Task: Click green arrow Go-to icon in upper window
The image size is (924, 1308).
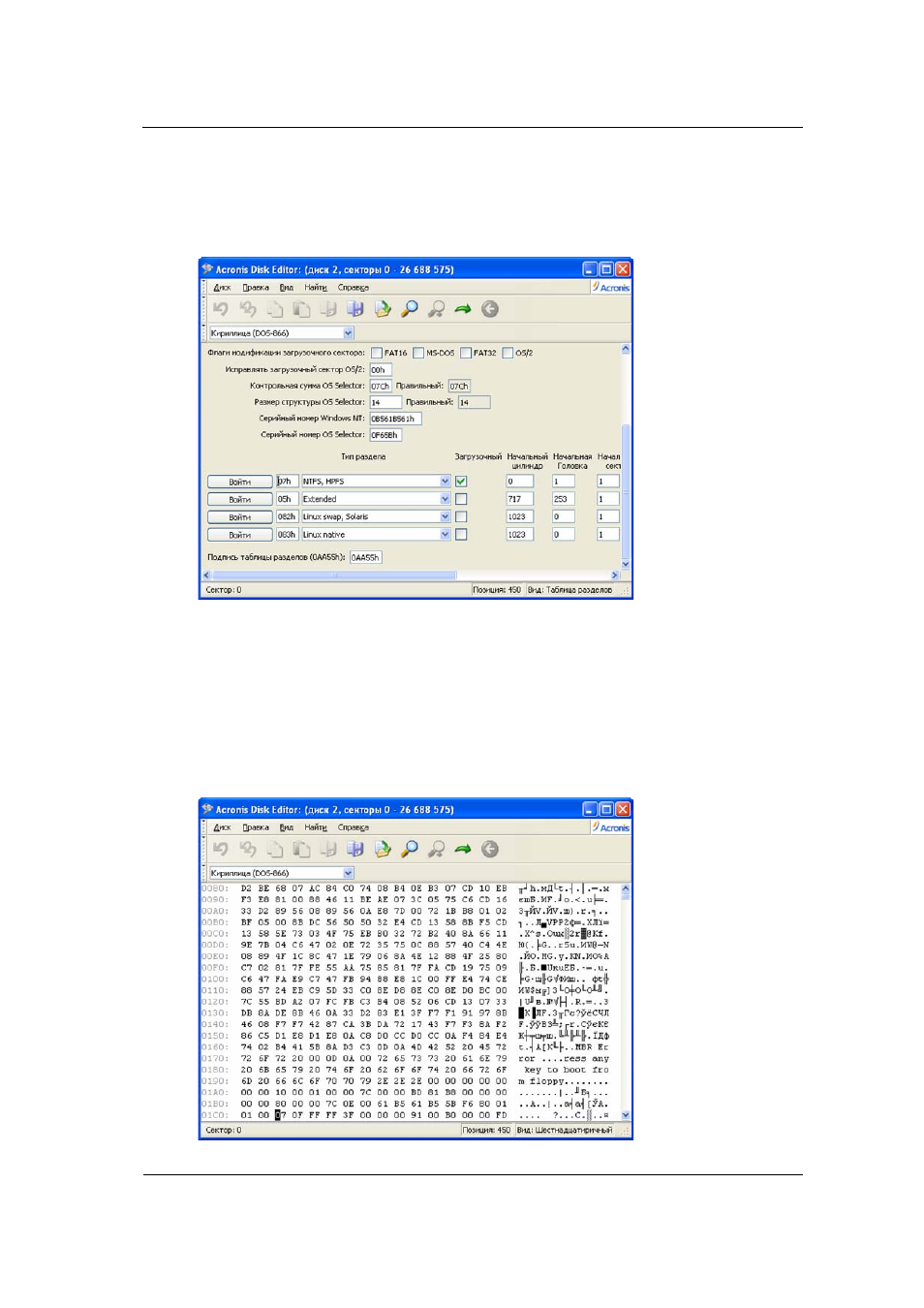Action: pyautogui.click(x=463, y=309)
